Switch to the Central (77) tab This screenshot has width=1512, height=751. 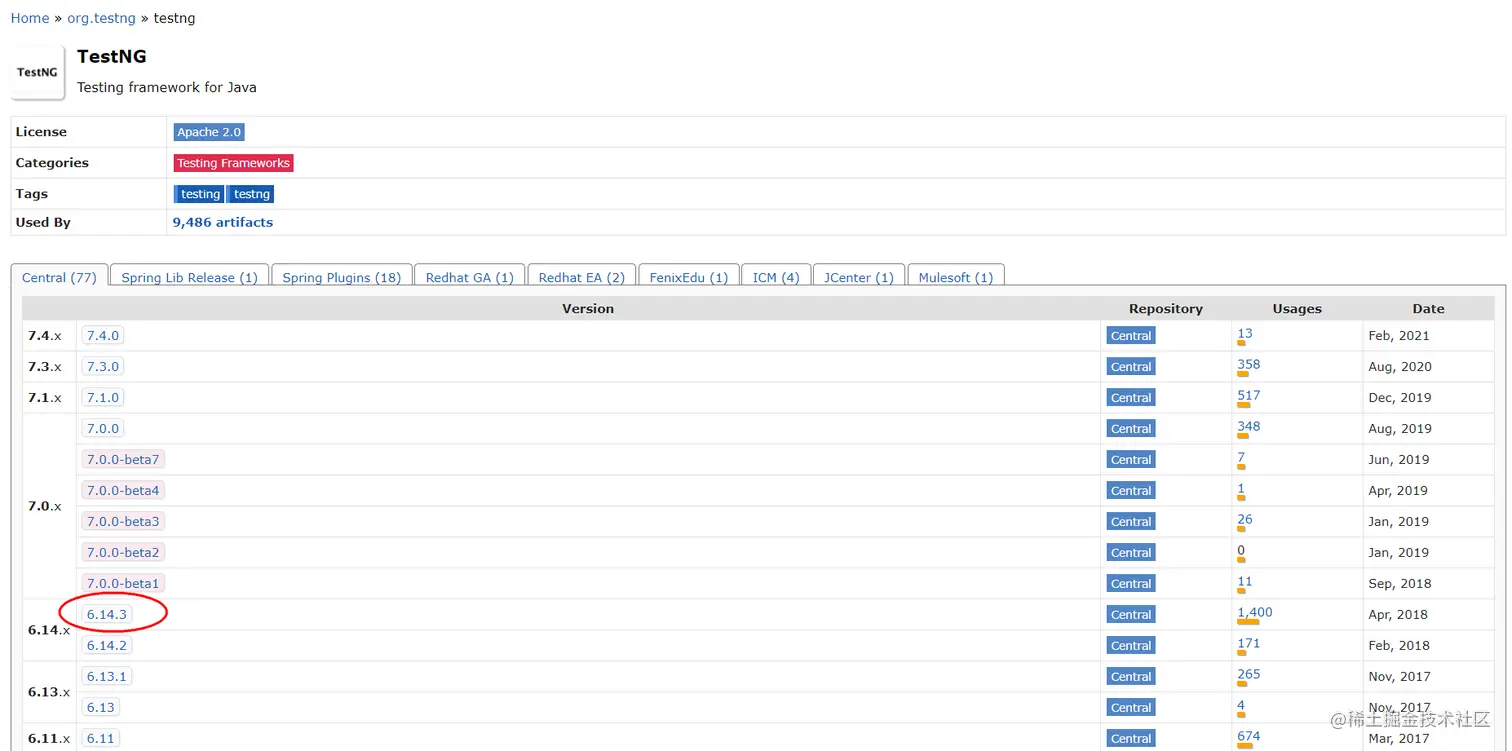click(x=59, y=277)
